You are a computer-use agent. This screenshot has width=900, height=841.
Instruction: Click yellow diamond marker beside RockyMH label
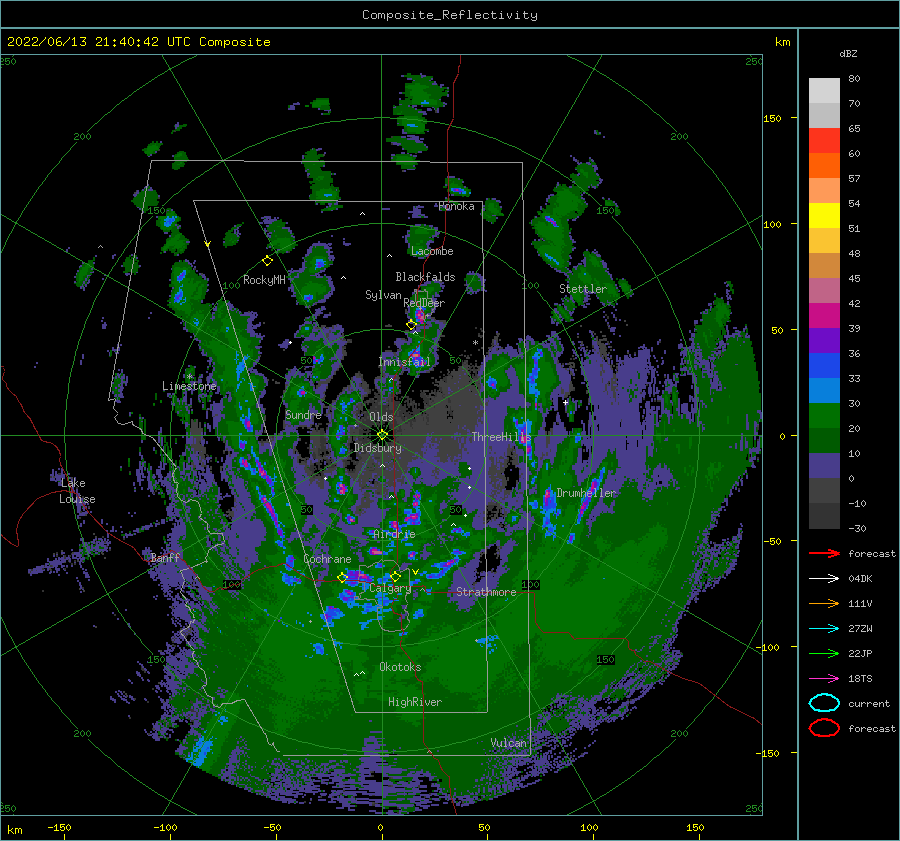(x=267, y=261)
